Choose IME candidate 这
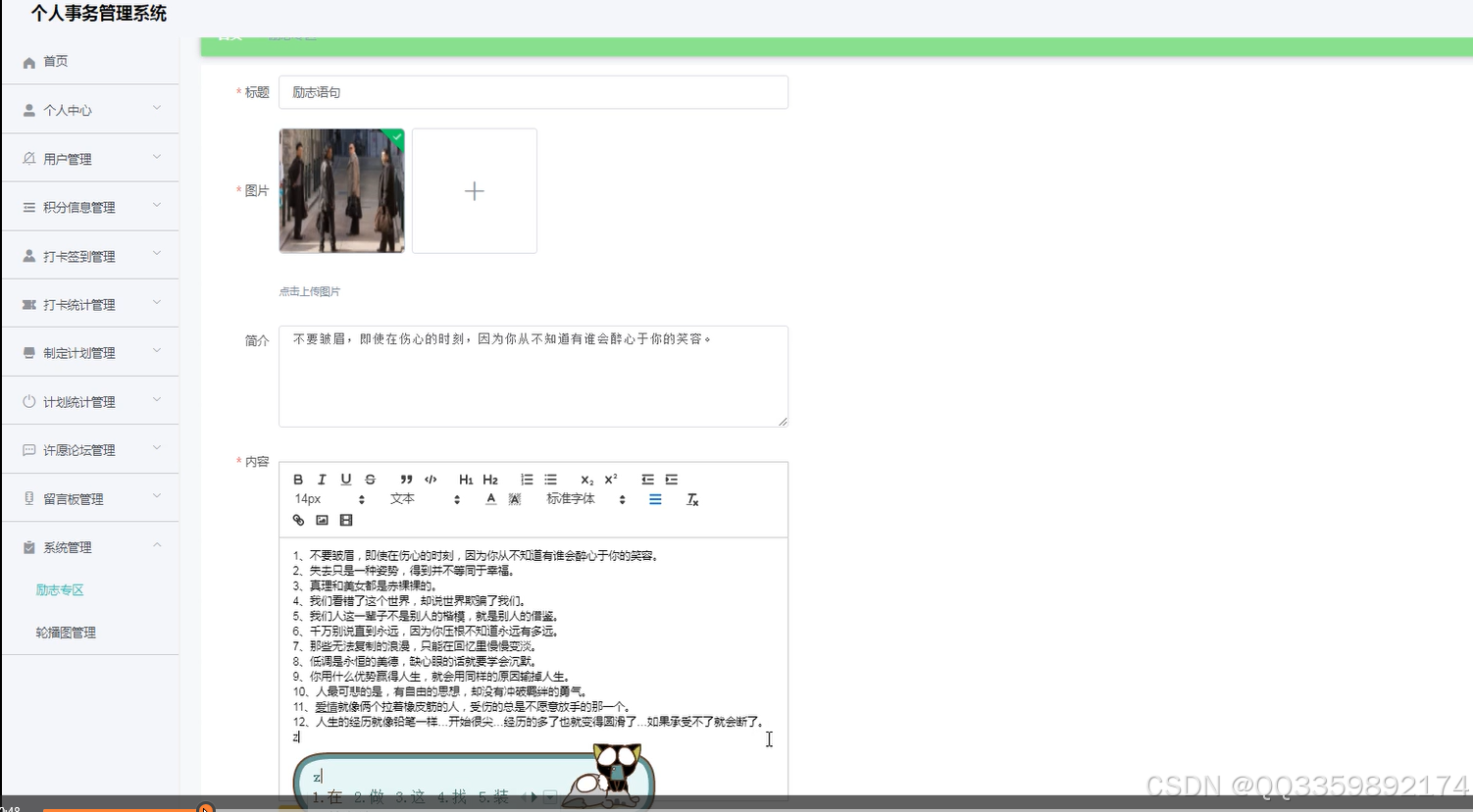 pos(412,797)
